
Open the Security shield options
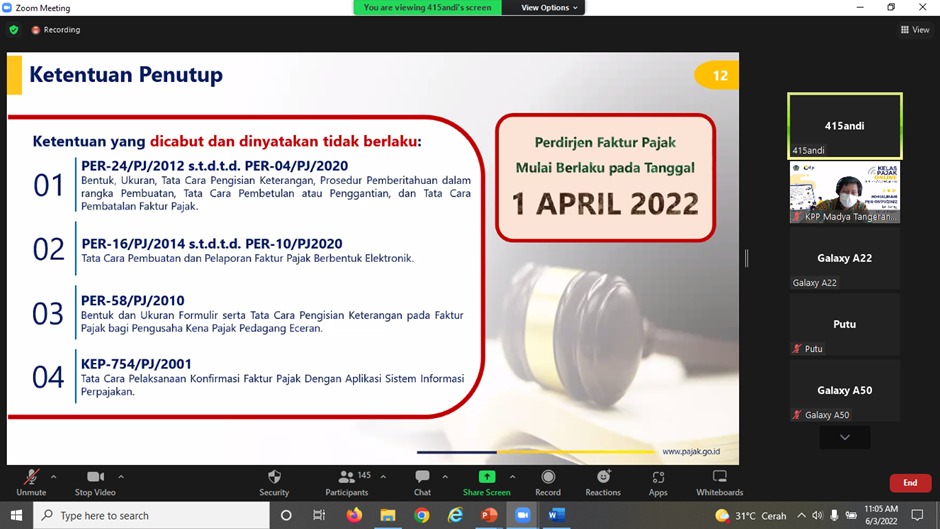pos(274,480)
